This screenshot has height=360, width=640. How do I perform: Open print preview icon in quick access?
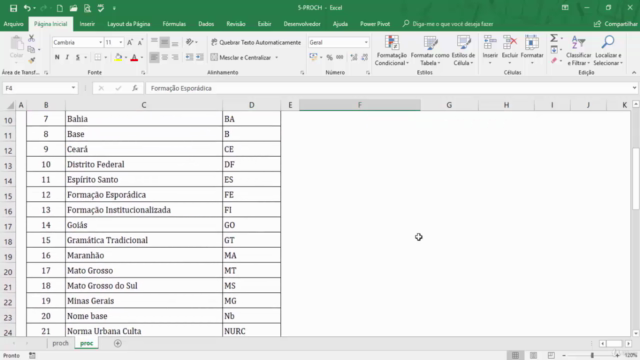pos(87,8)
